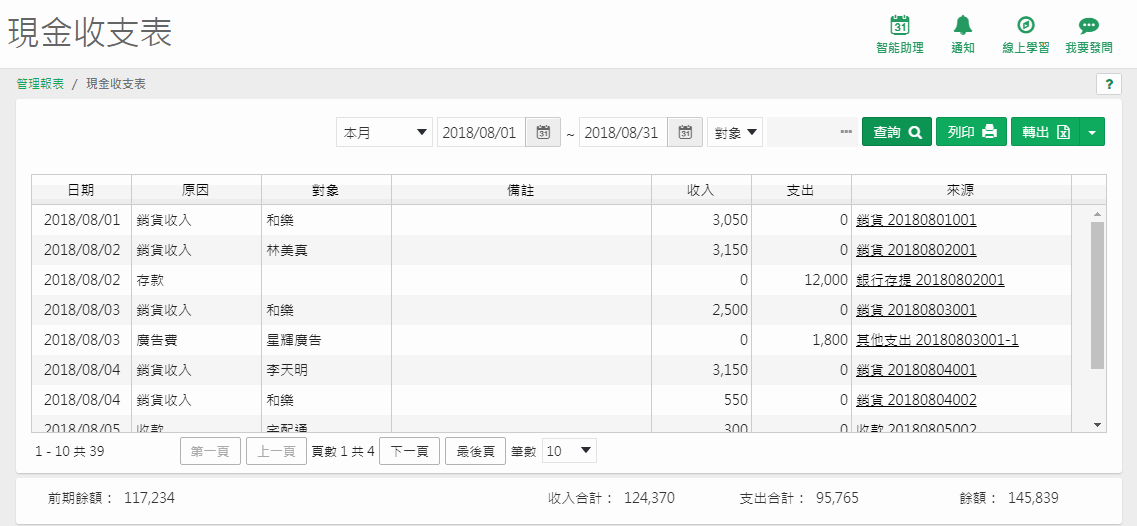The height and width of the screenshot is (526, 1137).
Task: Open the 對象 filter dropdown
Action: [x=735, y=132]
